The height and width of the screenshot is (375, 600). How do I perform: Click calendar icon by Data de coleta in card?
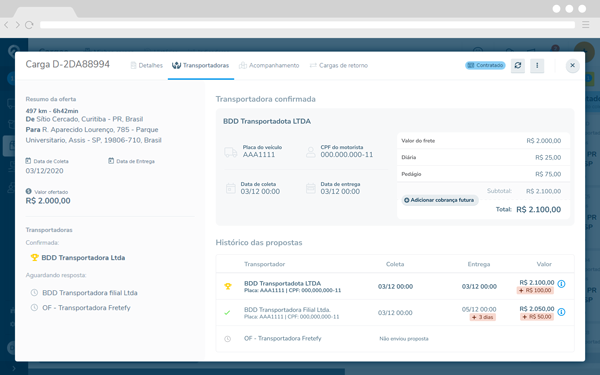coord(231,188)
